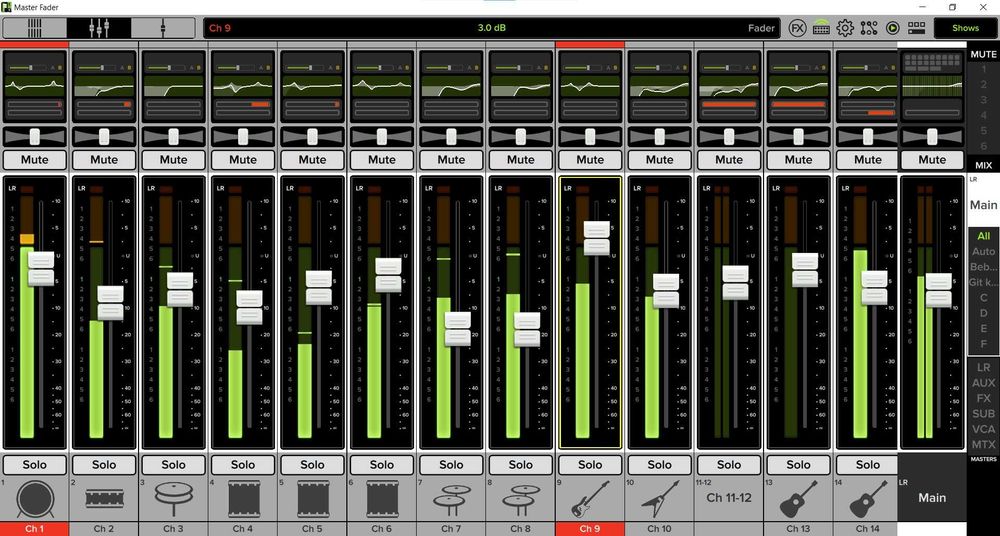Open the Ch 1 EQ curve thumbnail
The image size is (1000, 536).
[x=34, y=86]
